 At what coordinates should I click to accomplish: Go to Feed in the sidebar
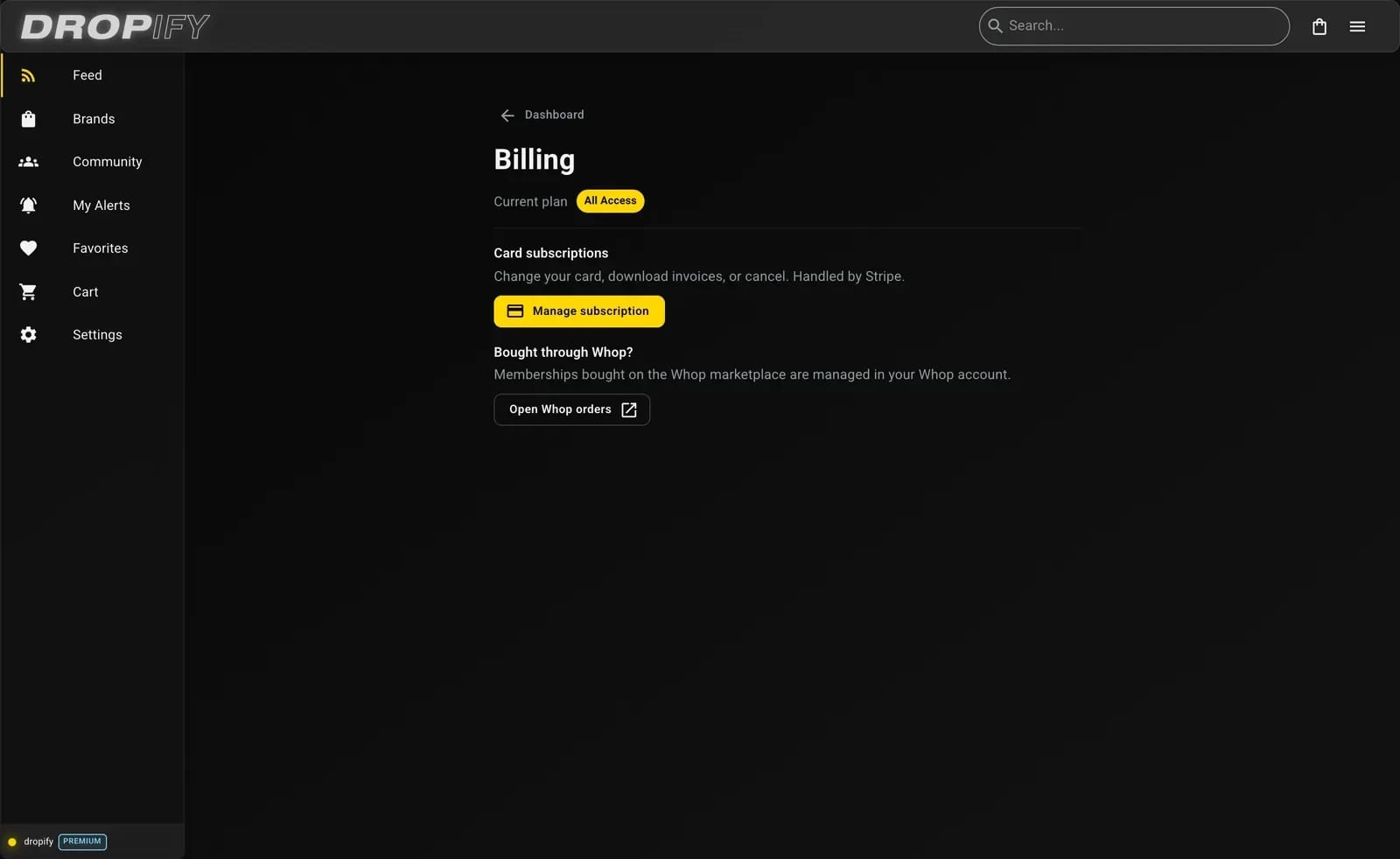coord(92,75)
